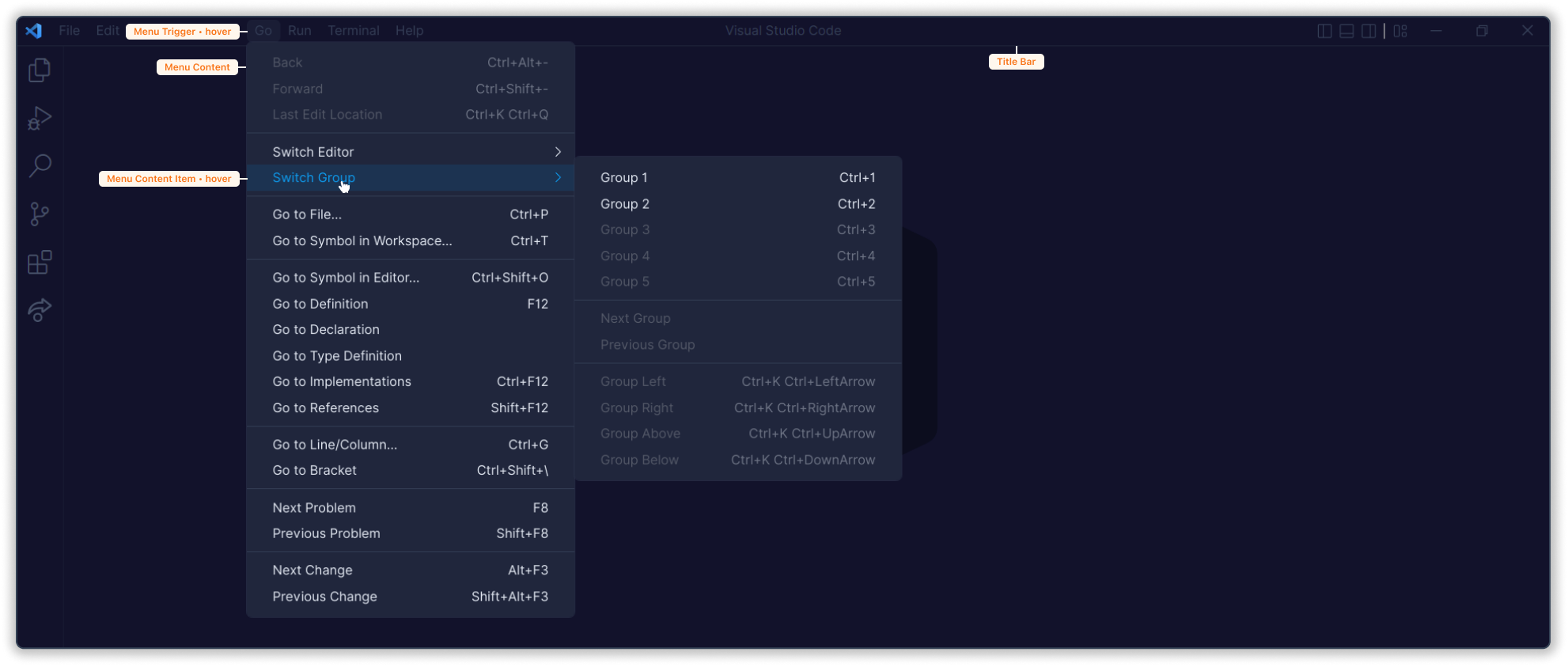Select Group Left in submenu
This screenshot has height=667, width=1568.
(738, 381)
